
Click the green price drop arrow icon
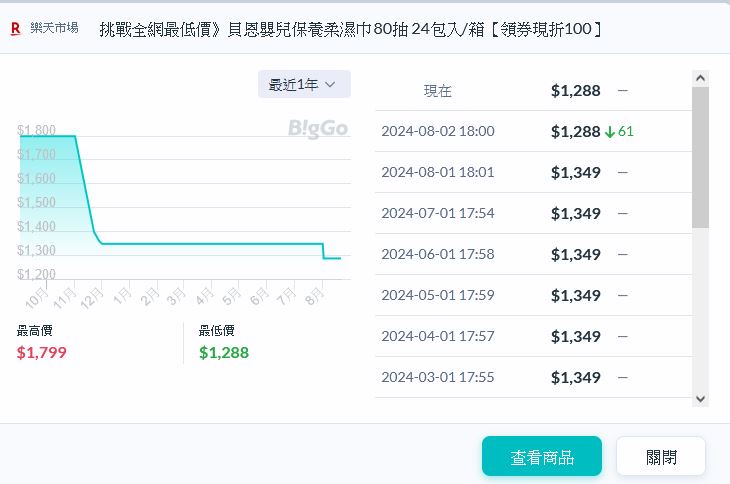pos(610,132)
